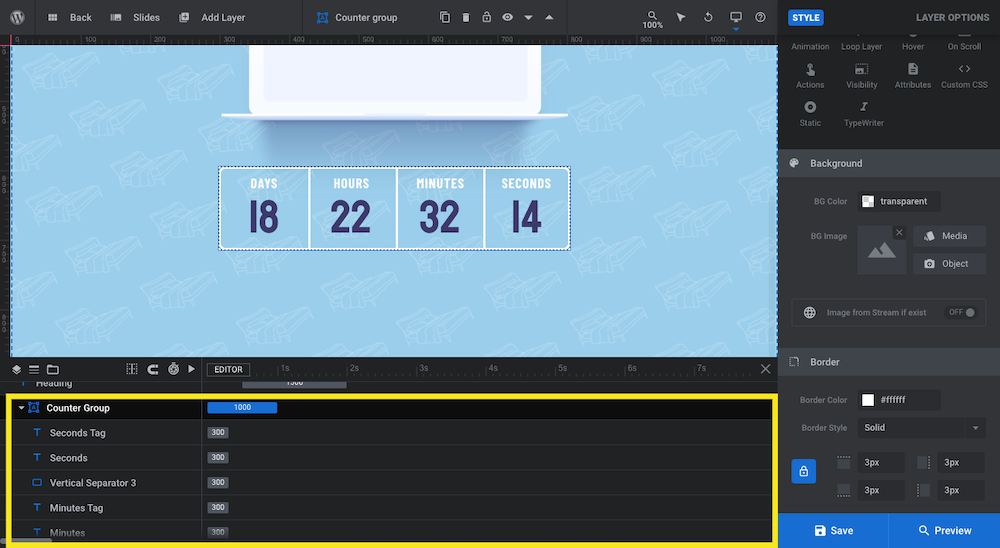Viewport: 1000px width, 548px height.
Task: Choose background from Media library
Action: (949, 236)
